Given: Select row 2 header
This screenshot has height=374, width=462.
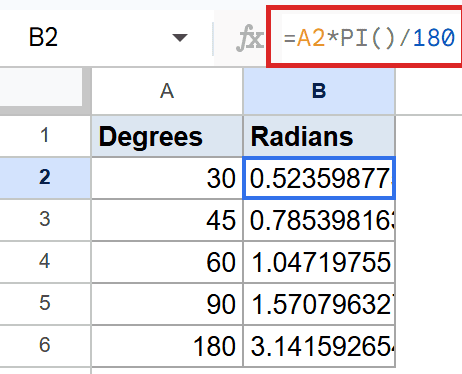Looking at the screenshot, I should (x=45, y=178).
